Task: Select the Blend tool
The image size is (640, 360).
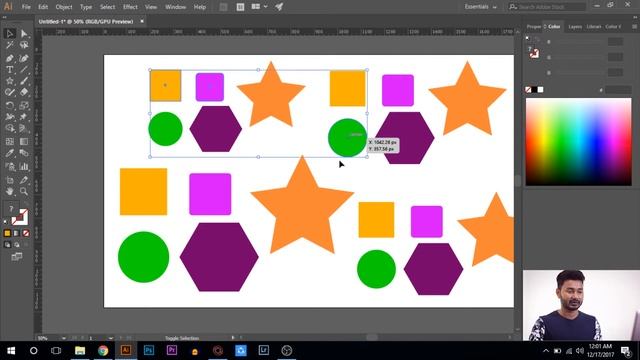Action: coord(24,153)
